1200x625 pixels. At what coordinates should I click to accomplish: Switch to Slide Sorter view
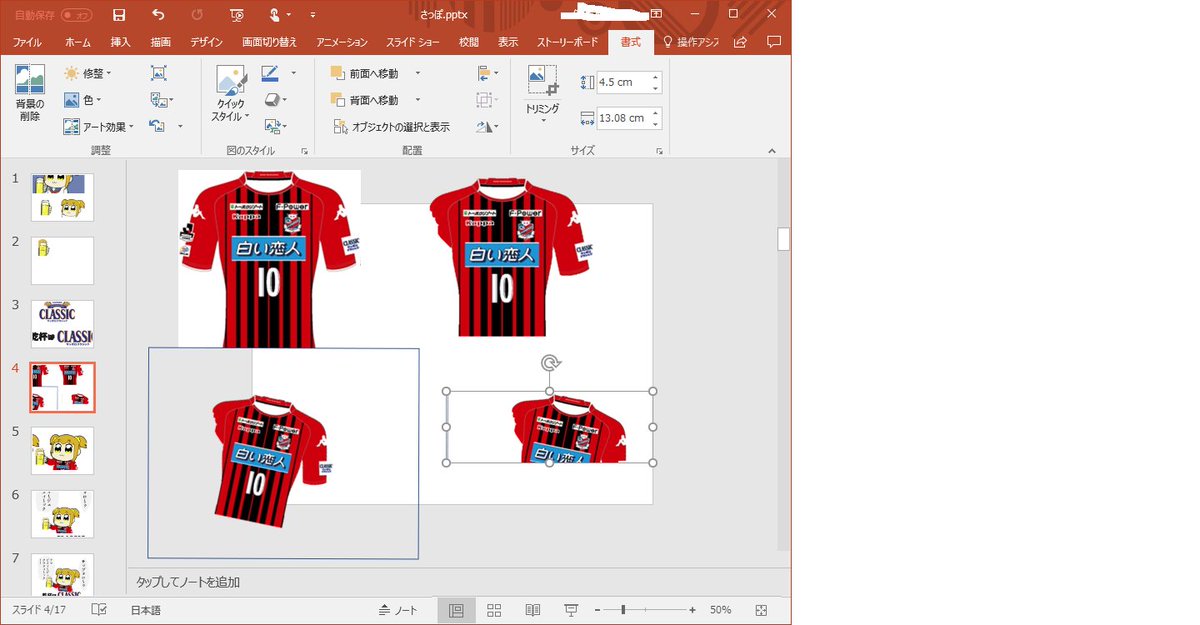[494, 610]
